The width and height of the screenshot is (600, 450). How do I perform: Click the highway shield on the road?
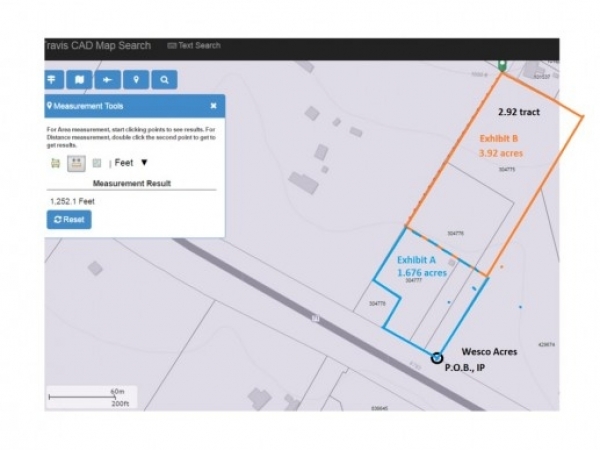click(x=315, y=318)
